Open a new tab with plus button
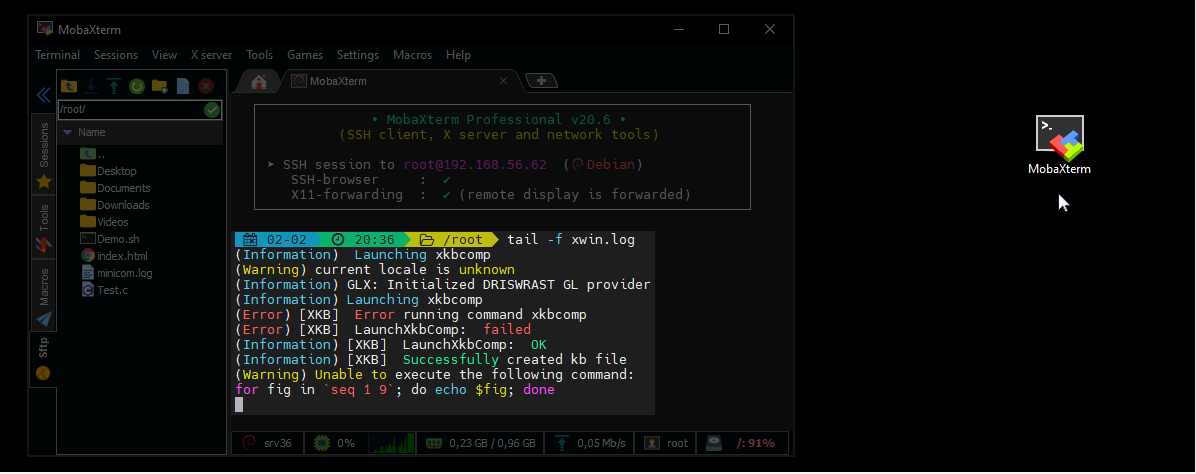 pos(542,80)
